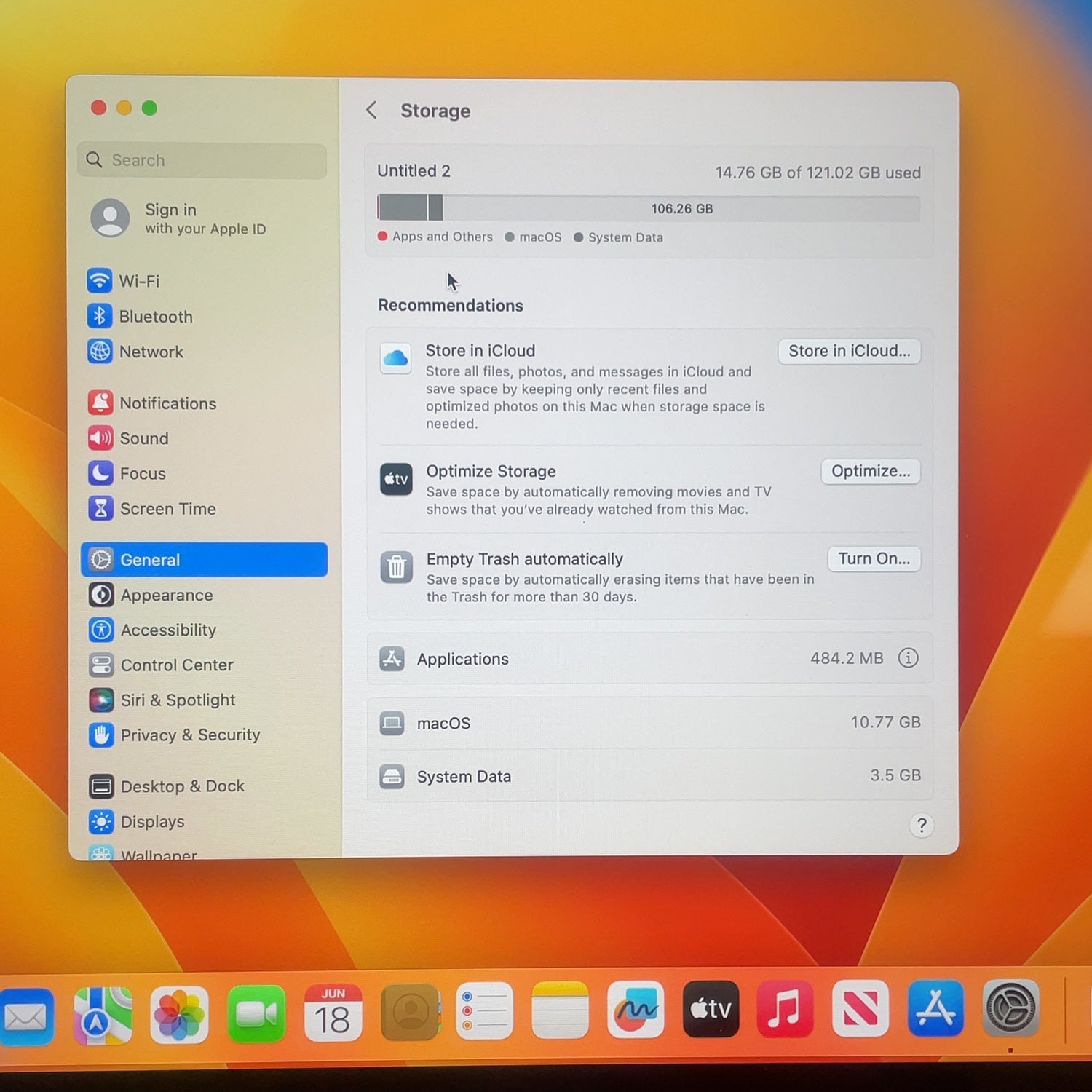
Task: Open Control Center settings
Action: click(x=204, y=665)
